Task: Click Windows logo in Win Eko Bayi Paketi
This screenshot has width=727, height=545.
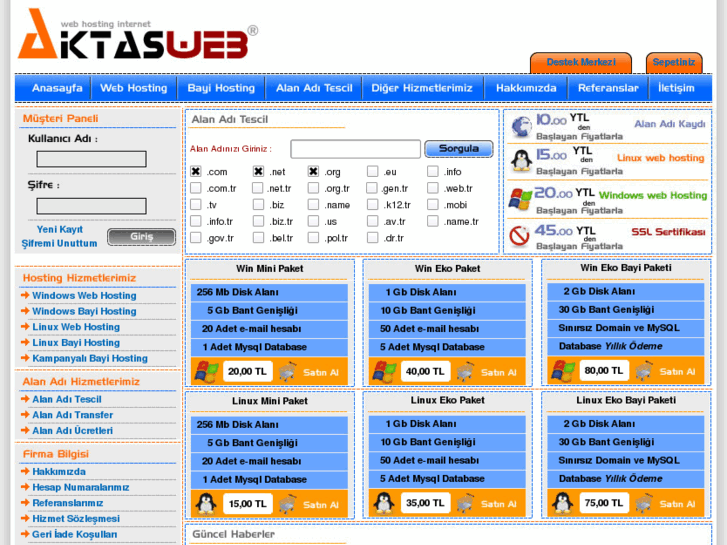Action: pyautogui.click(x=563, y=371)
